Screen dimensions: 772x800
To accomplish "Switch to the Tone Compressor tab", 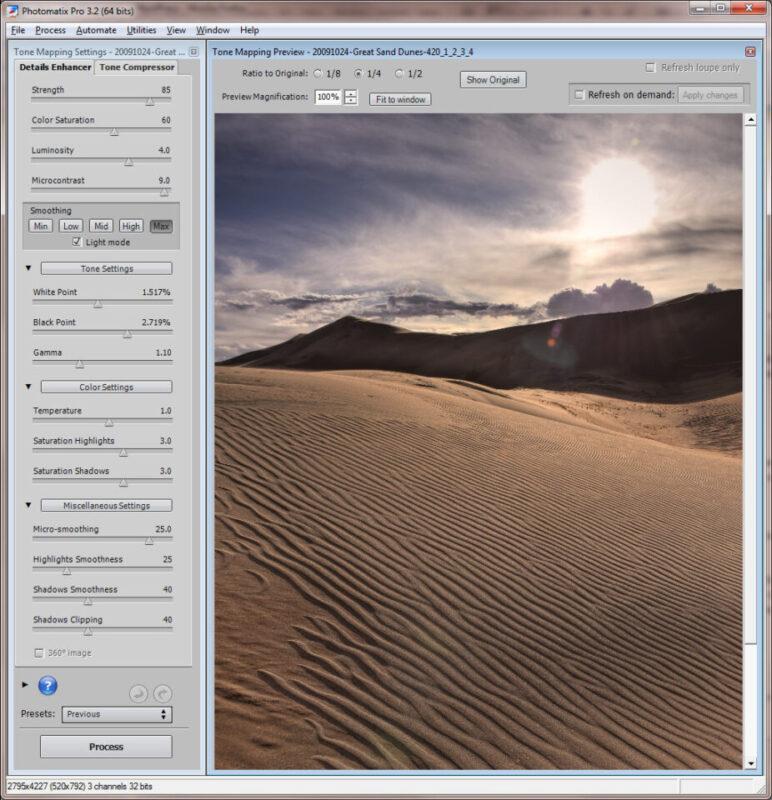I will [136, 68].
